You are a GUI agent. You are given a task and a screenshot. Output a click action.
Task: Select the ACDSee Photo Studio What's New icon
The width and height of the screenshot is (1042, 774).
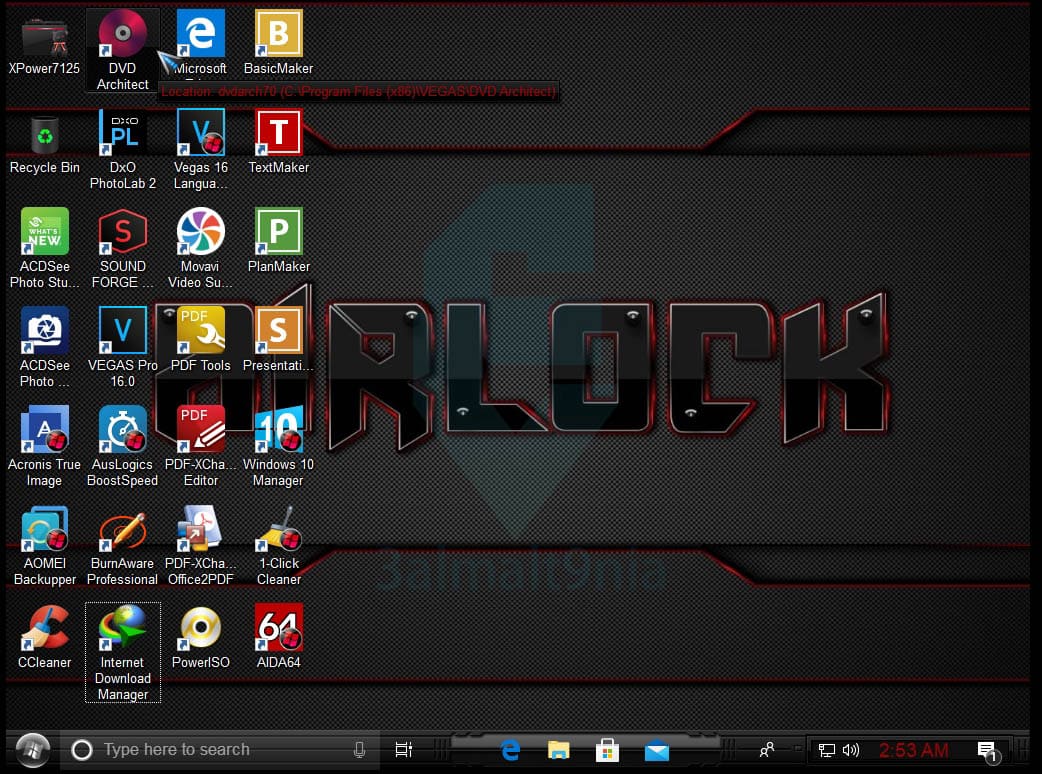pos(45,248)
